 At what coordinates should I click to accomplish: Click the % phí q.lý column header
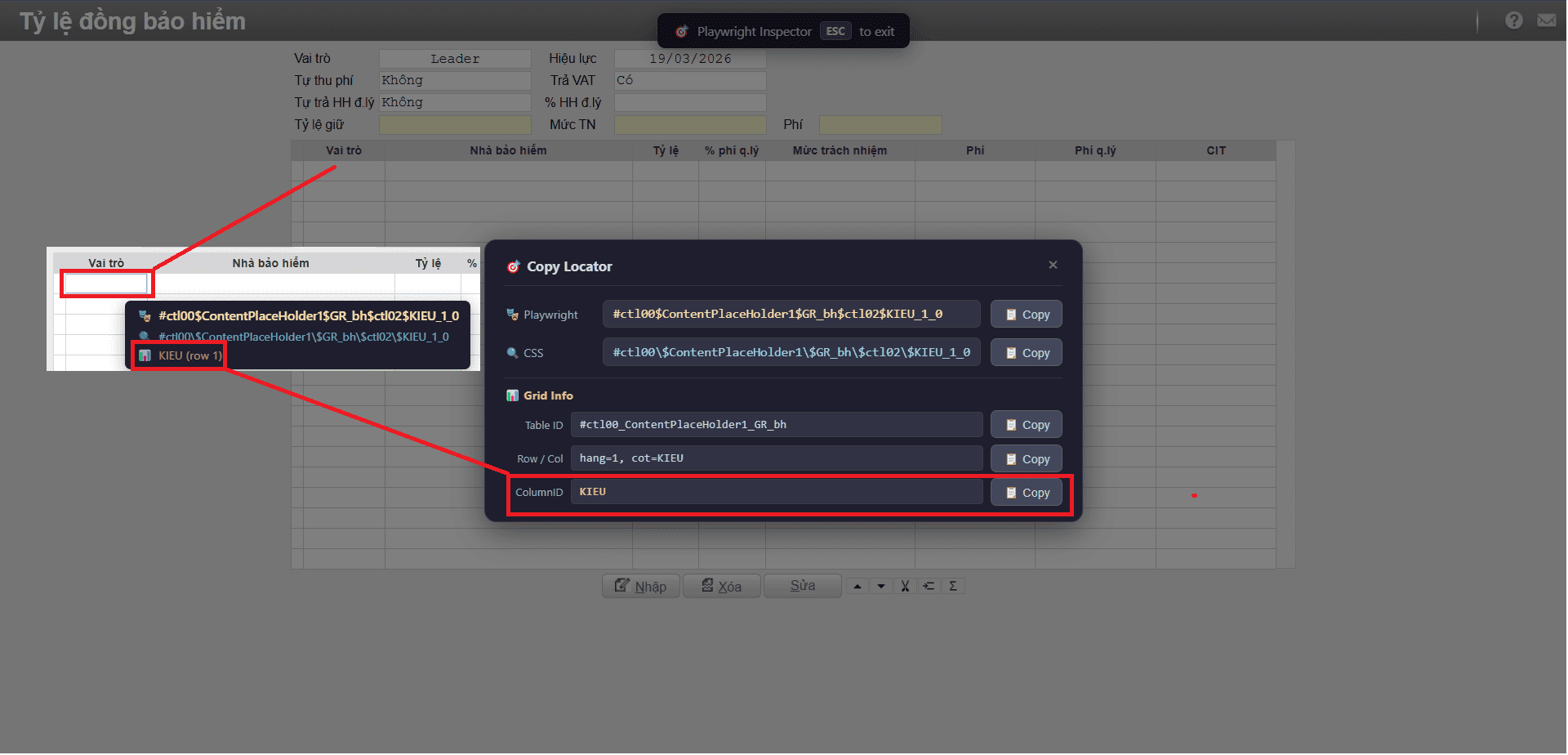click(732, 150)
